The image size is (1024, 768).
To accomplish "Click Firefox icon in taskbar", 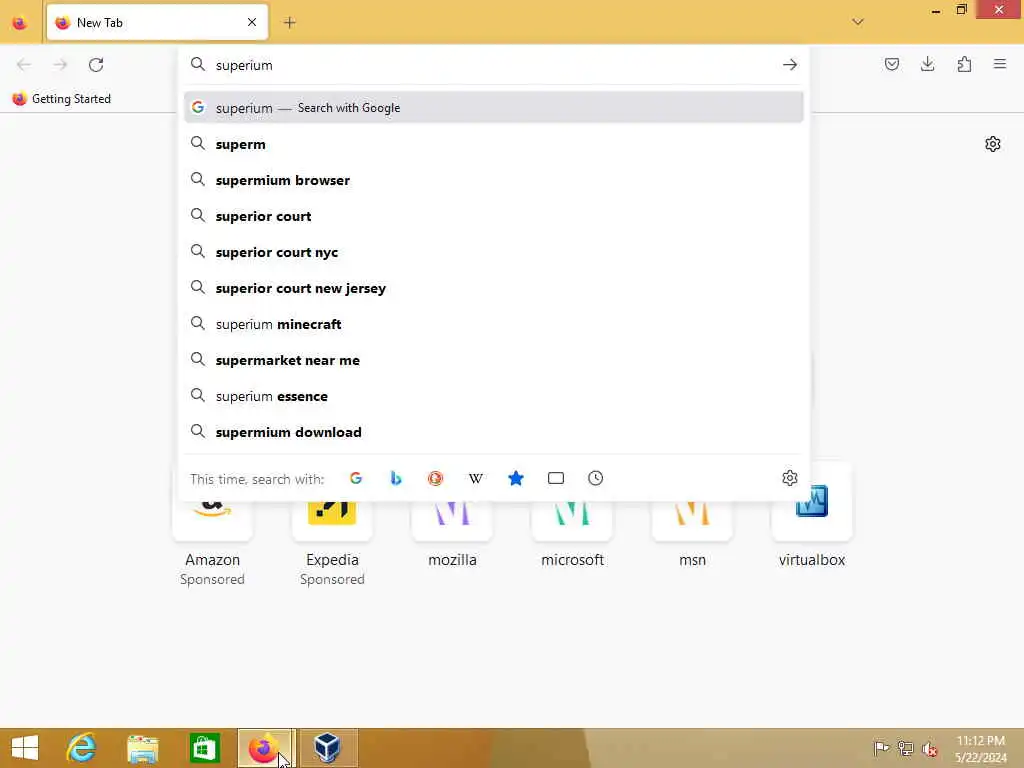I will tap(265, 748).
